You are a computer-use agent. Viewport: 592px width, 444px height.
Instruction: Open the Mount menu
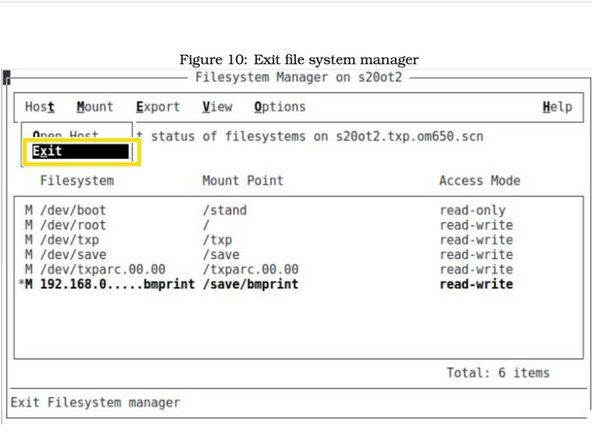(x=95, y=107)
